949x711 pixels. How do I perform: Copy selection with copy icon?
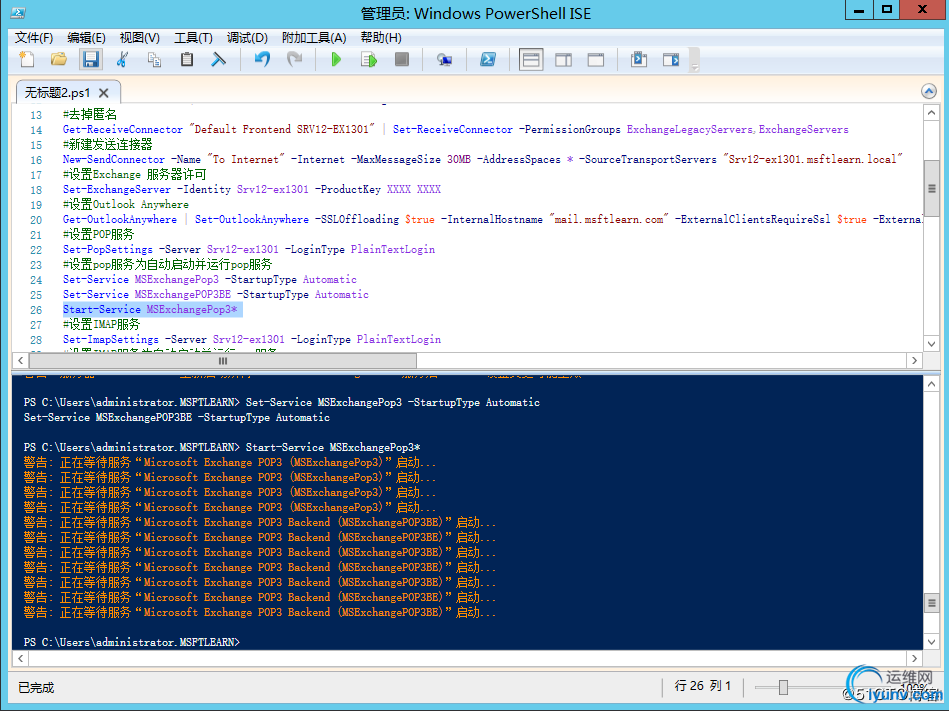coord(155,59)
